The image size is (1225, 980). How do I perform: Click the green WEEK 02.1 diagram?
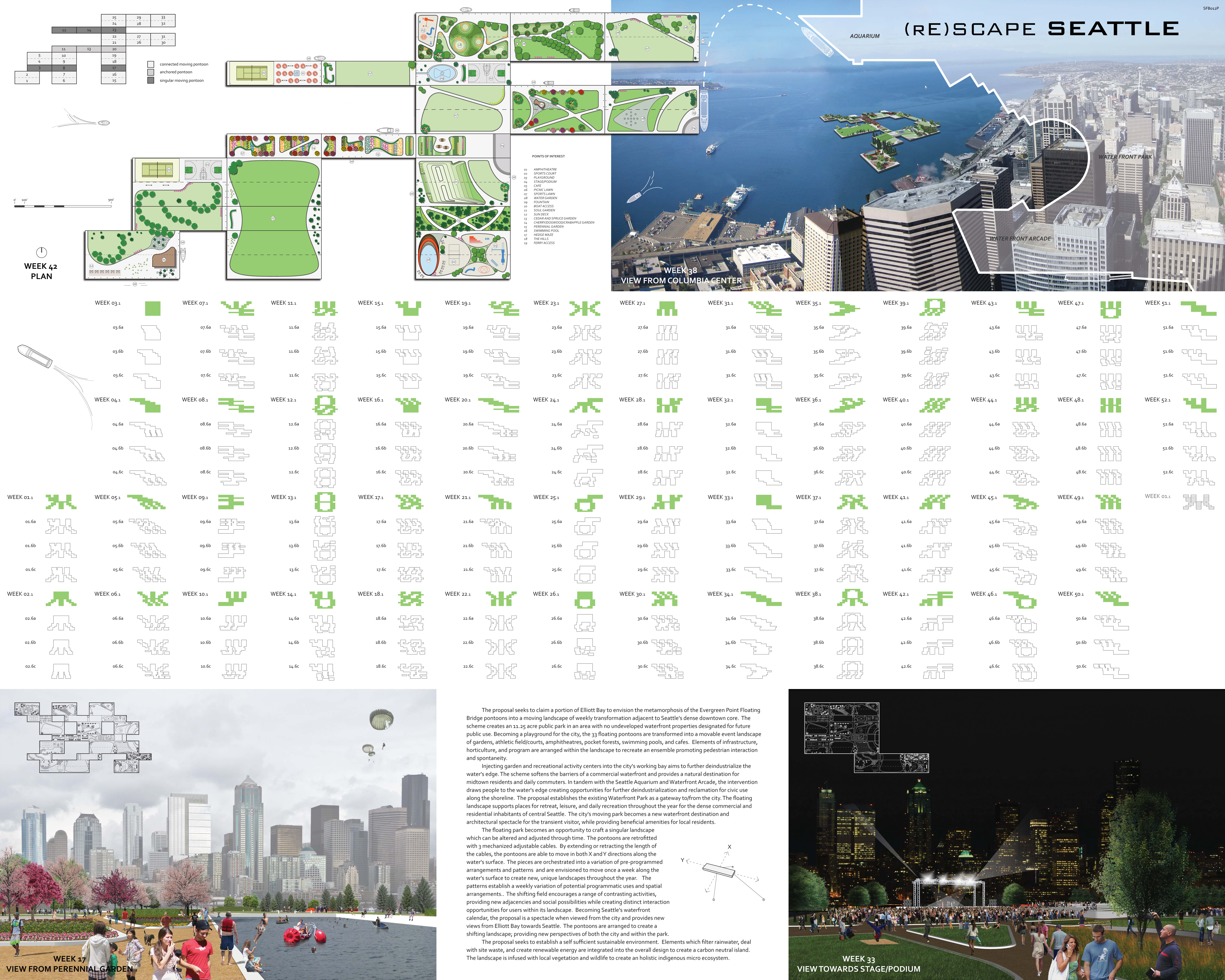(x=61, y=599)
